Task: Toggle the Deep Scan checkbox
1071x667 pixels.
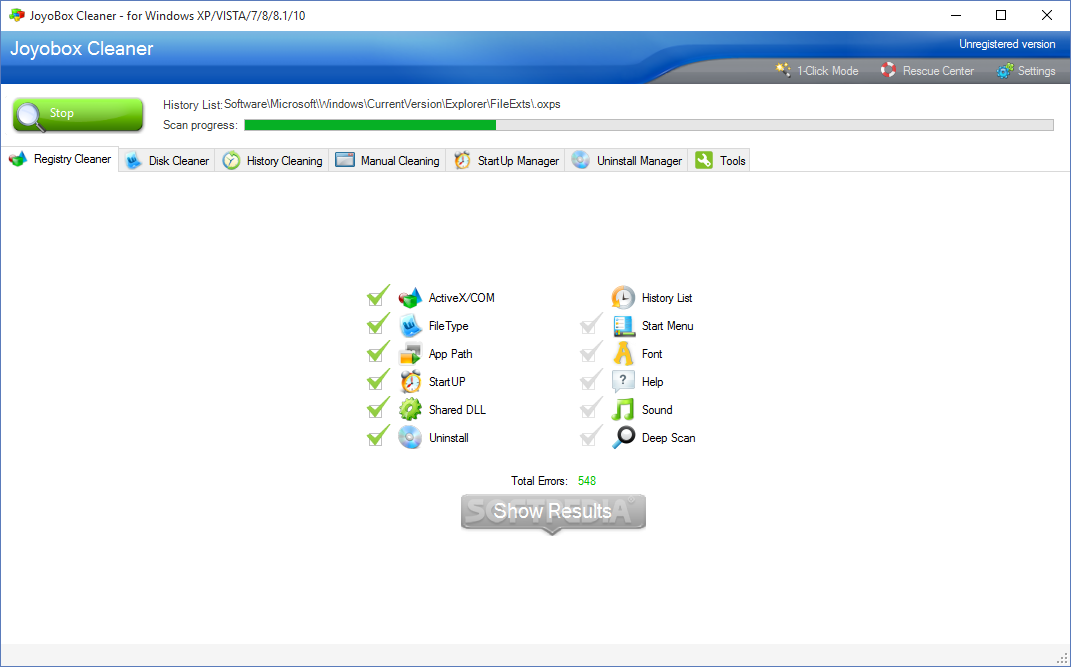Action: (590, 437)
